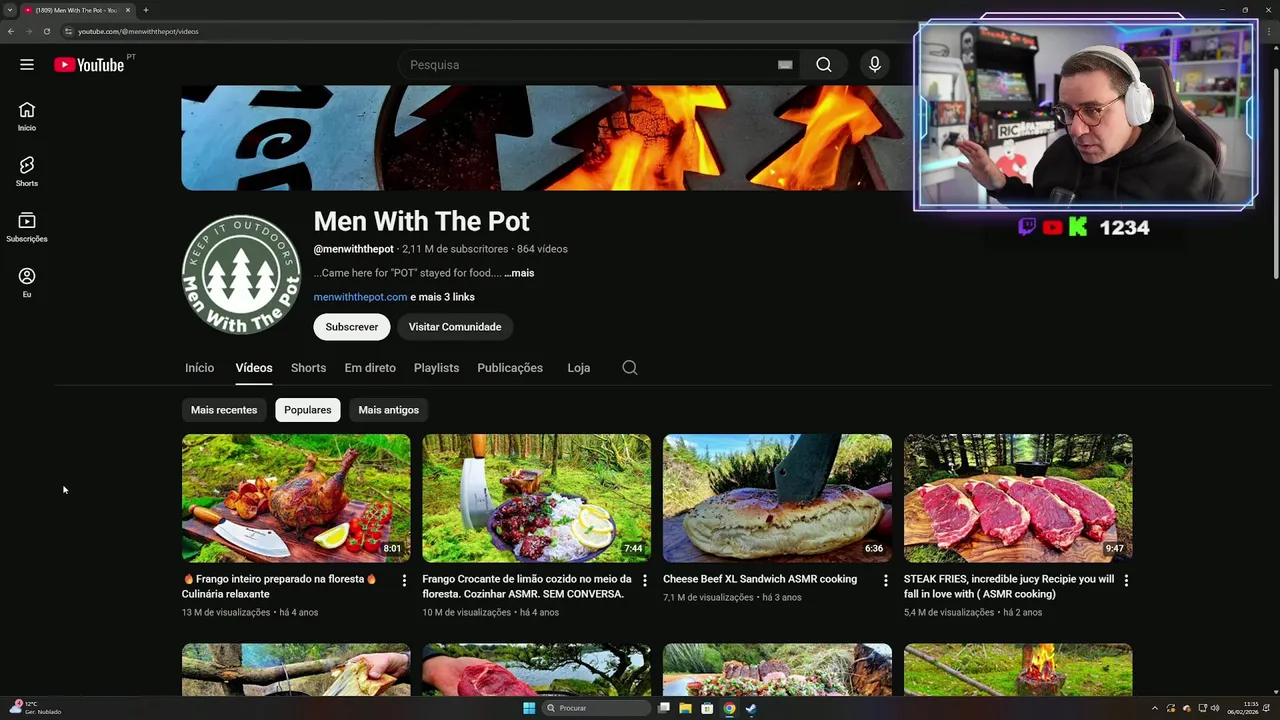Open the Windows Start menu
The image size is (1280, 720).
tap(529, 708)
